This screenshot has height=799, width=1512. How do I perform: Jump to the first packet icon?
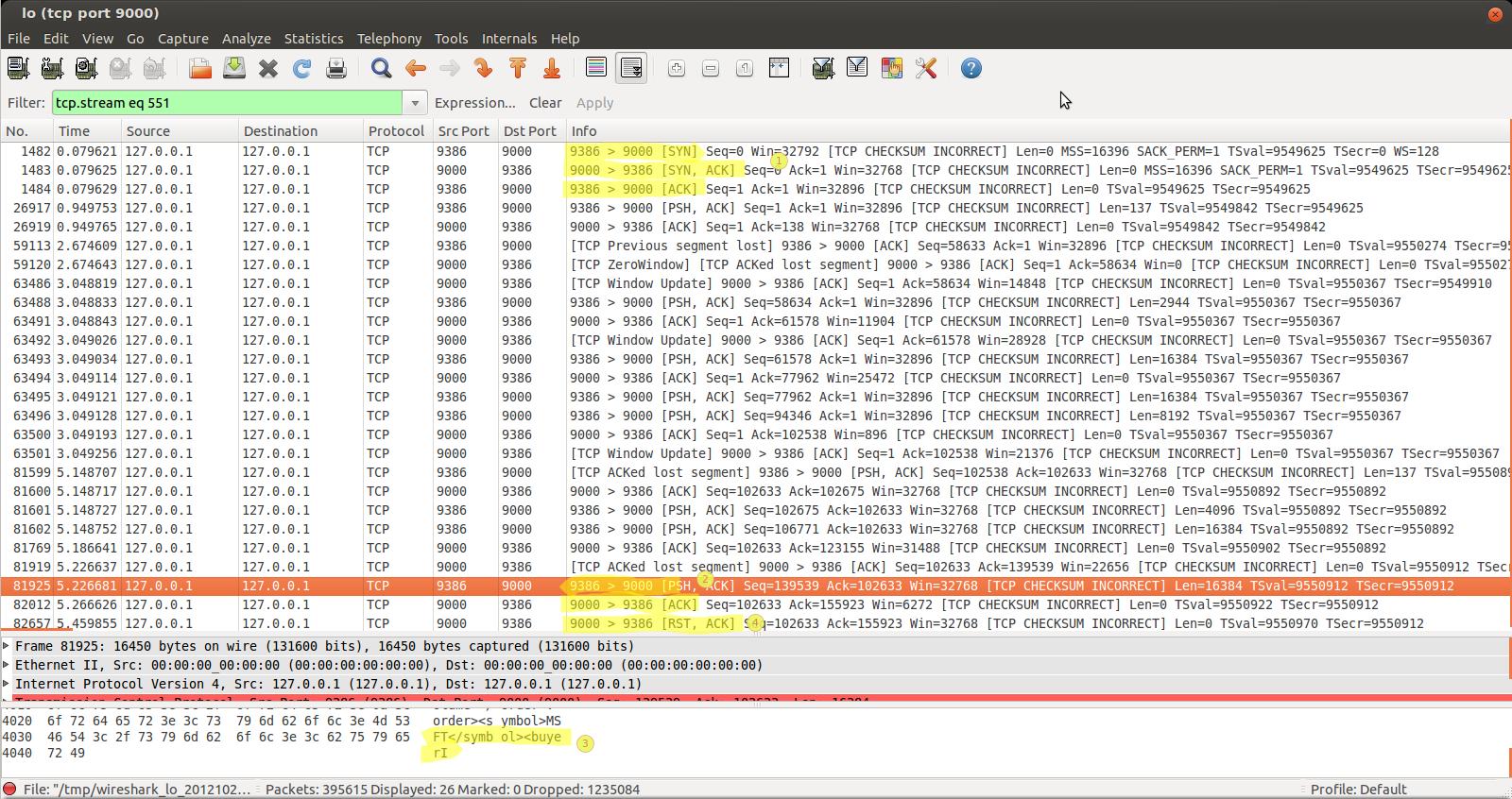(518, 68)
